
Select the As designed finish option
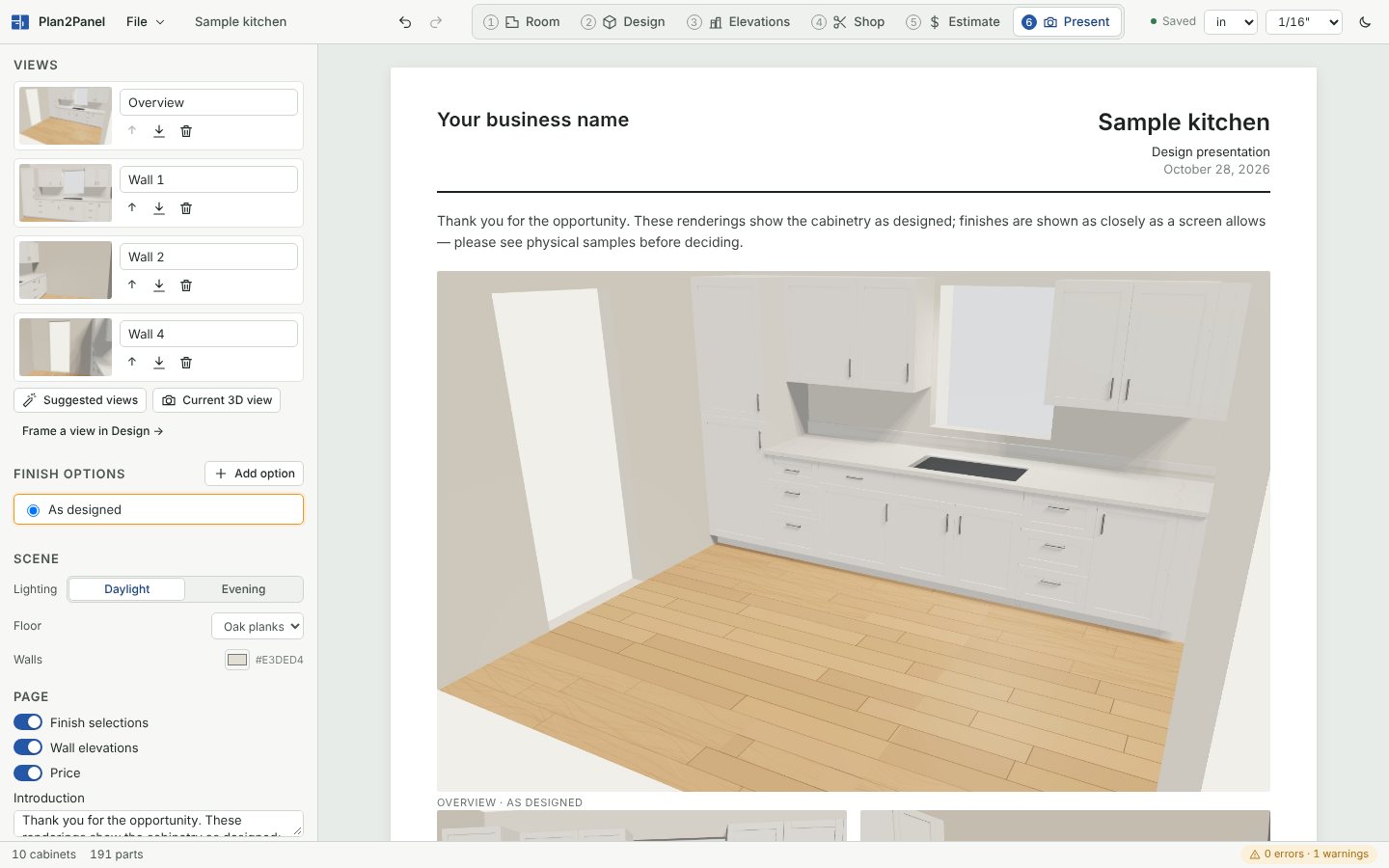pos(159,510)
